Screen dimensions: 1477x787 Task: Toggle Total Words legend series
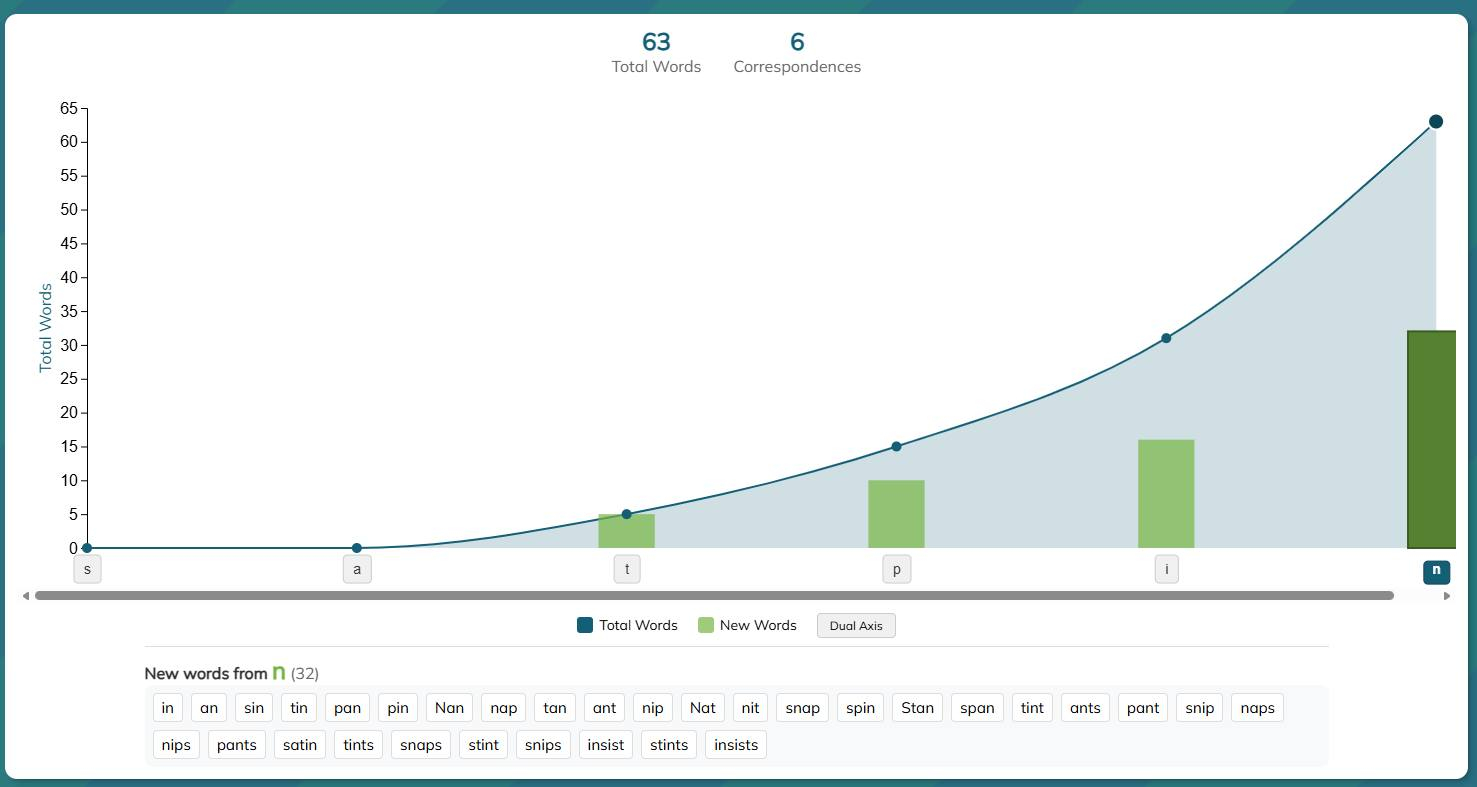click(627, 626)
